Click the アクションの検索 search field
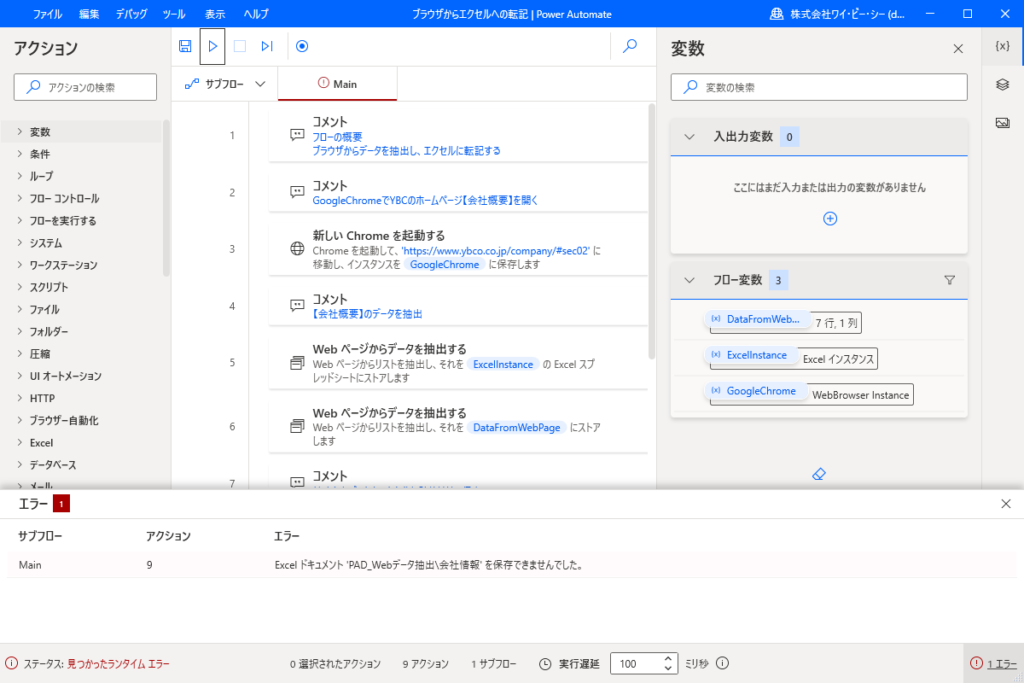The width and height of the screenshot is (1024, 683). [x=85, y=87]
